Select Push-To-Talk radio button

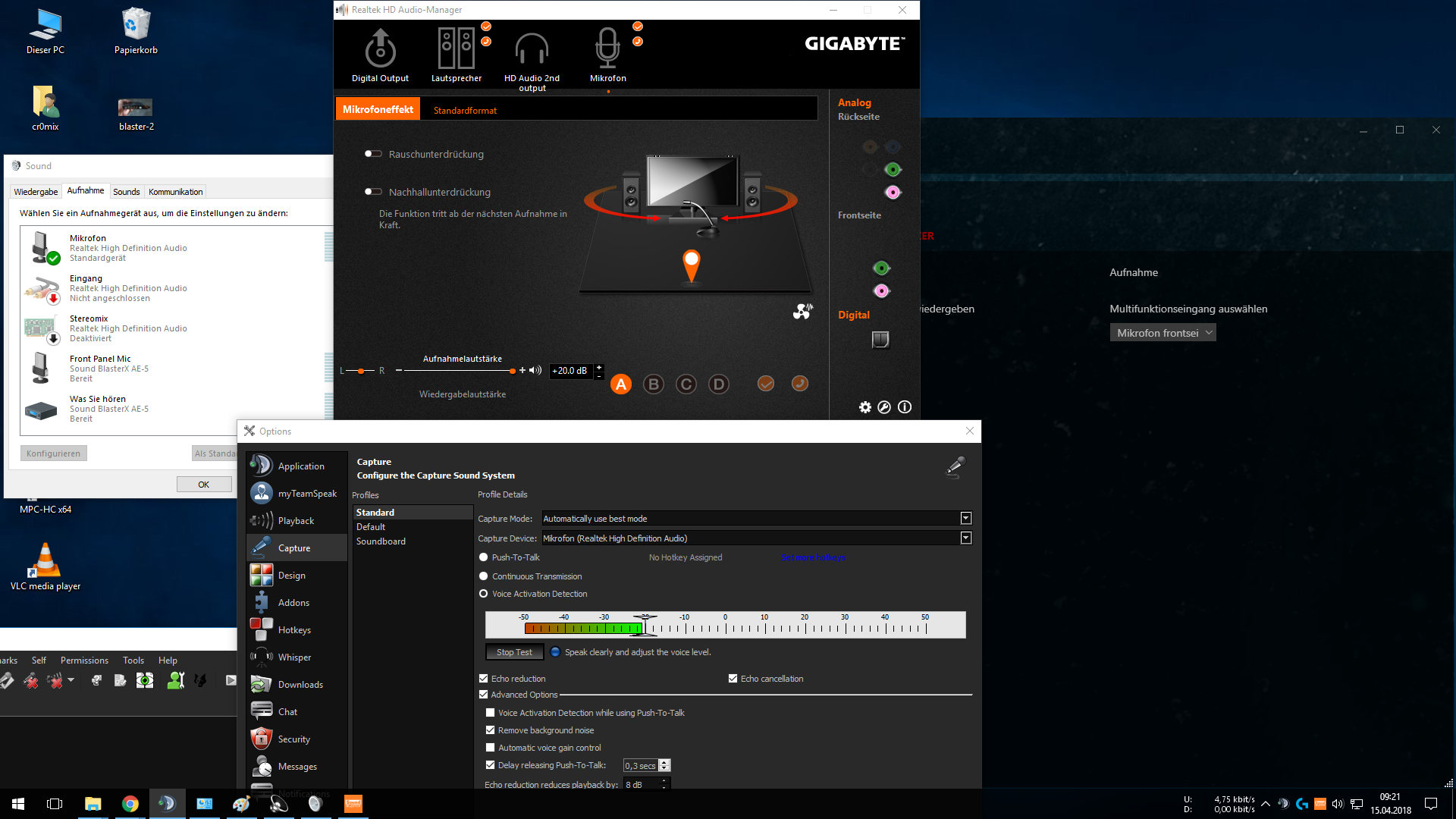pos(484,557)
